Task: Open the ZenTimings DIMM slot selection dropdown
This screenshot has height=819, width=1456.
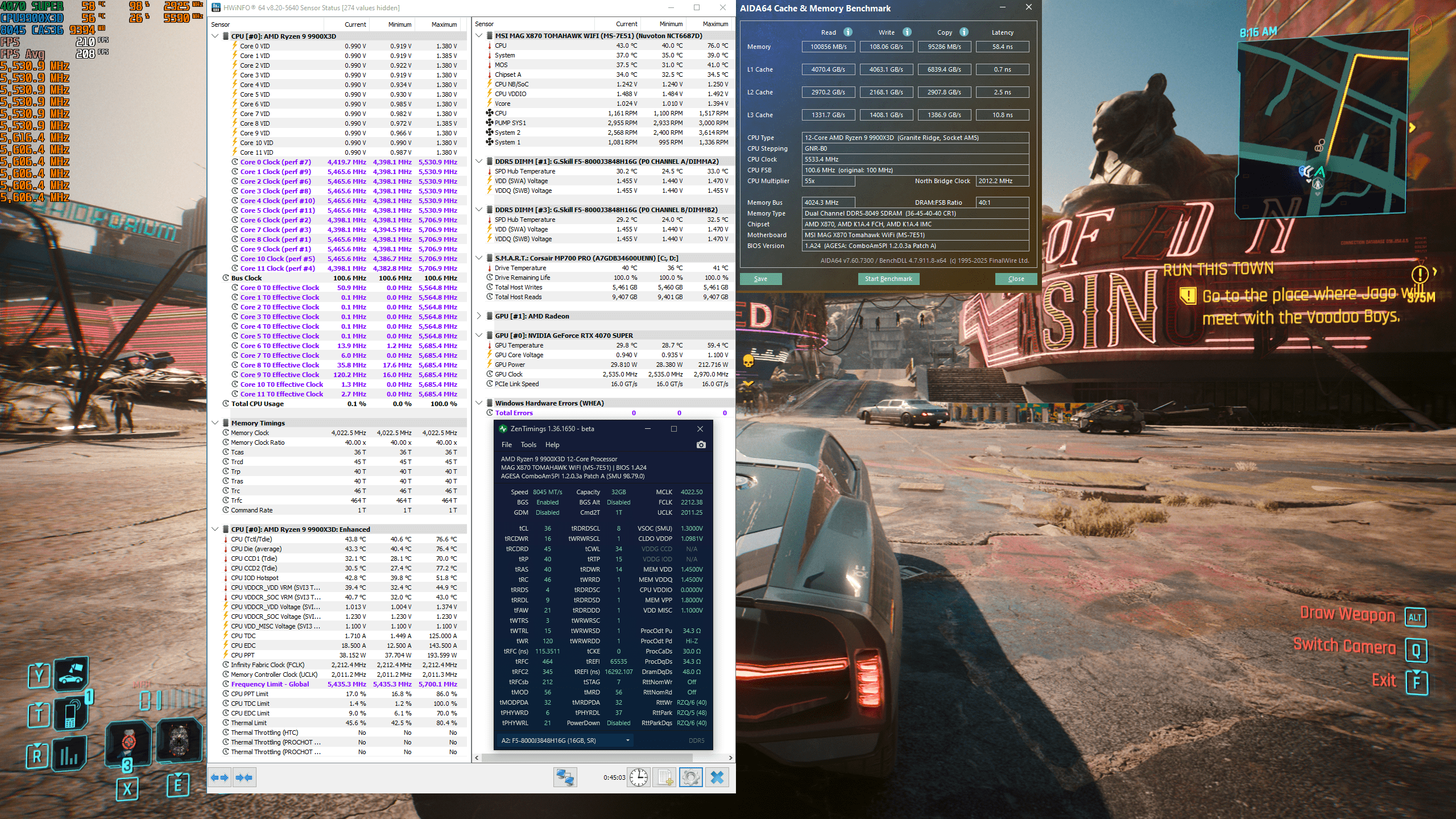Action: (566, 740)
